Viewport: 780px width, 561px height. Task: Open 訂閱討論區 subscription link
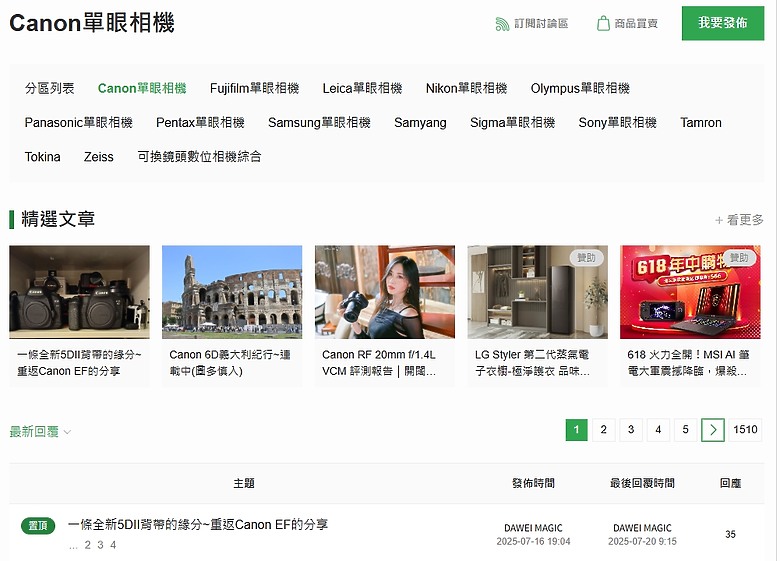click(x=541, y=23)
